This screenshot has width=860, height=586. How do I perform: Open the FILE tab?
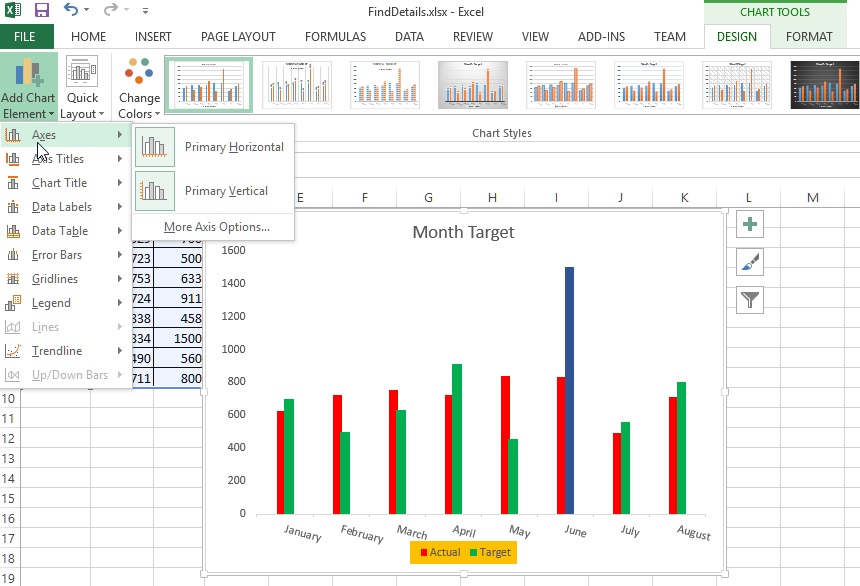(25, 37)
